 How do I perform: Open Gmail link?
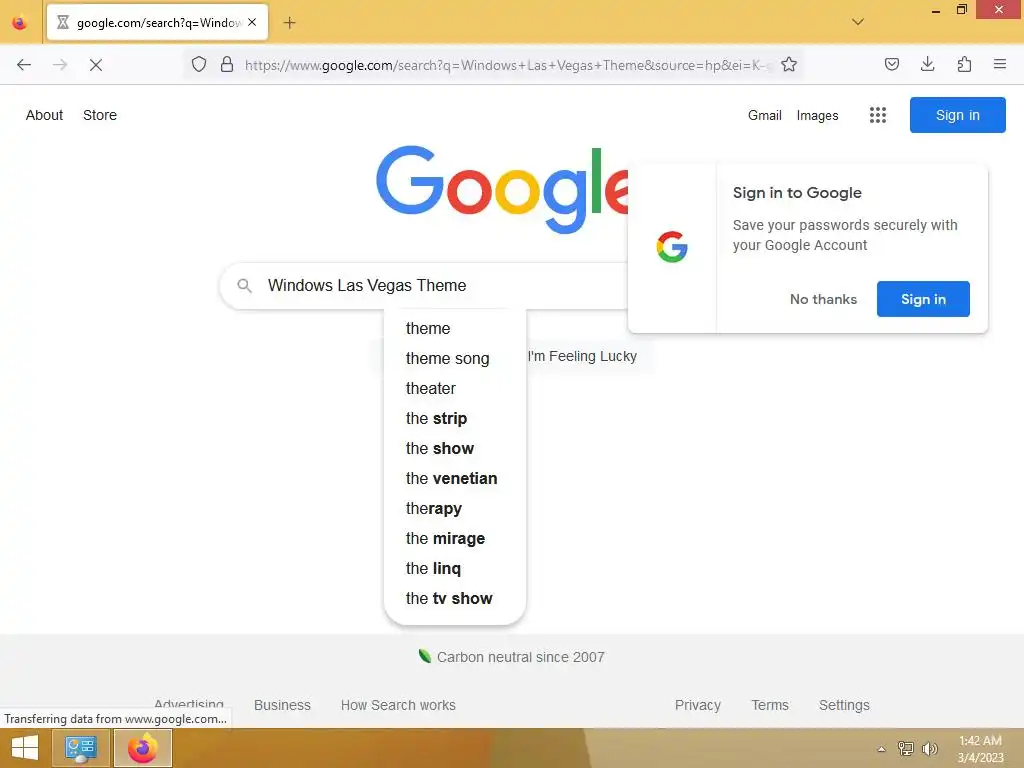[765, 115]
